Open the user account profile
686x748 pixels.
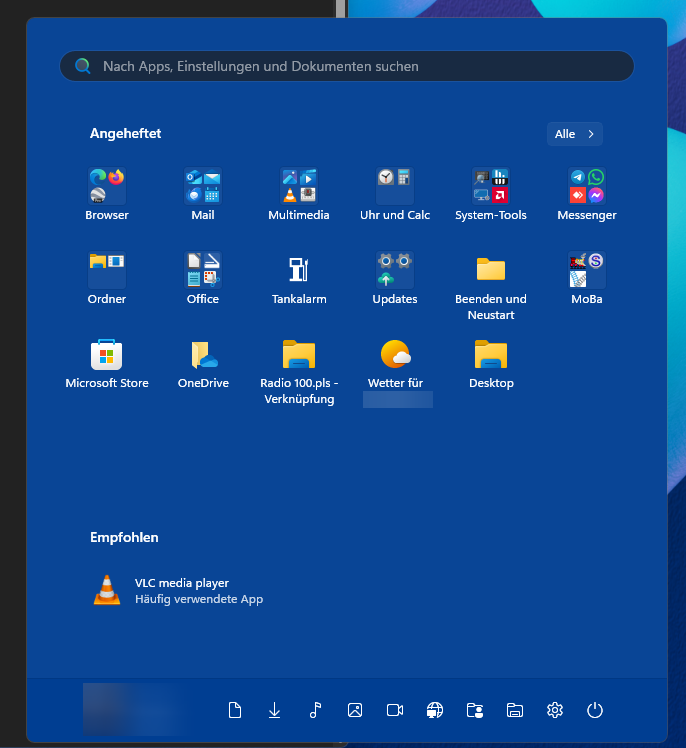click(136, 709)
